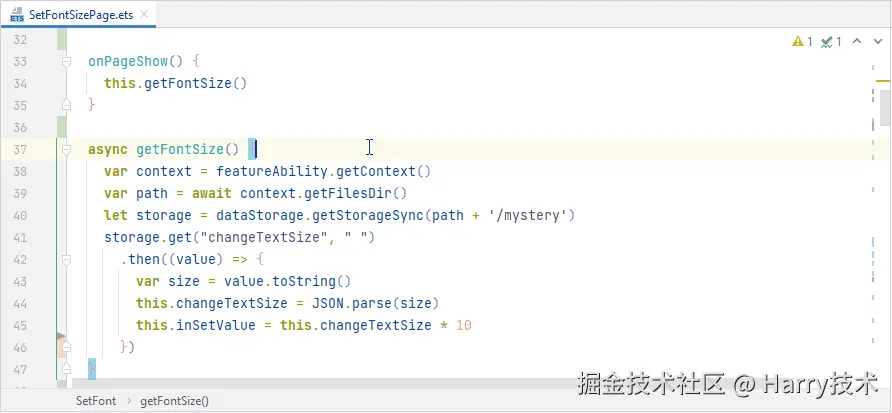Click the ETS file icon on the tab
This screenshot has width=892, height=413.
(x=16, y=14)
